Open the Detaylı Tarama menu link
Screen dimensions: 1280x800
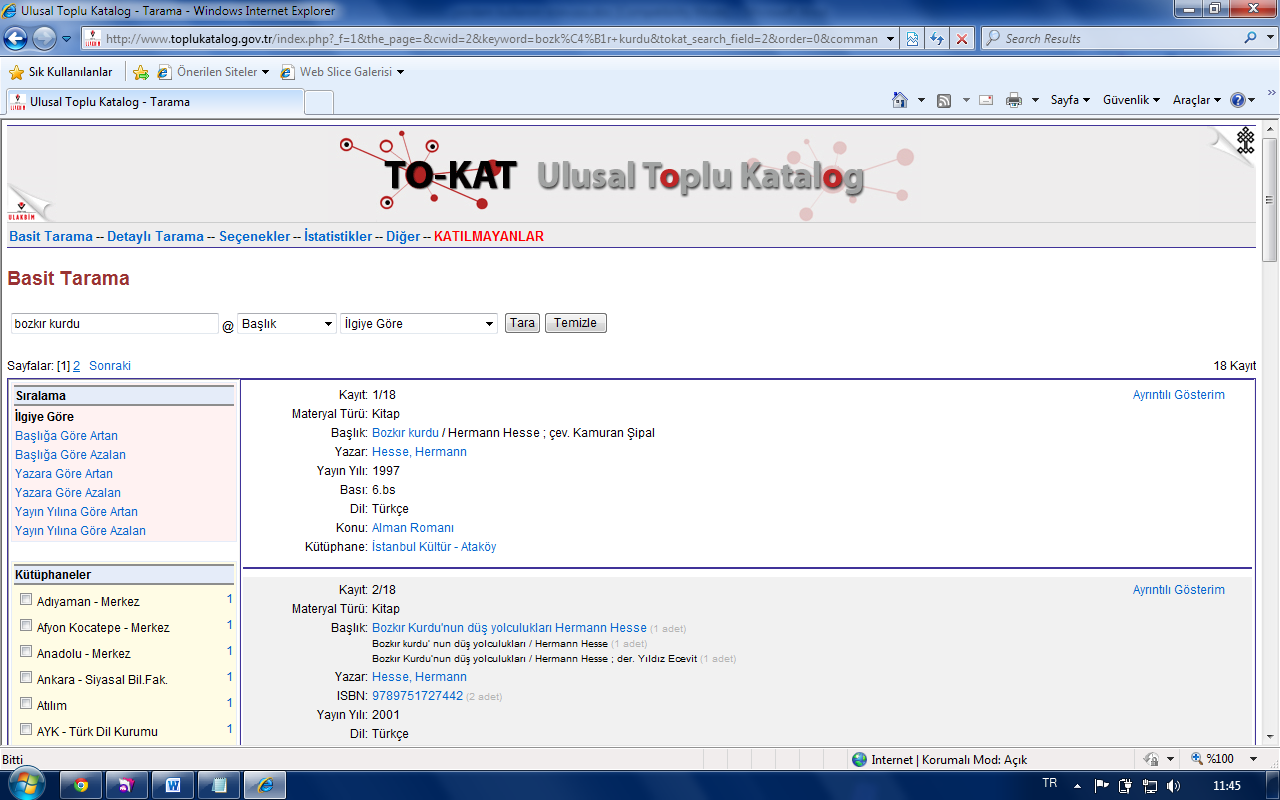(155, 237)
